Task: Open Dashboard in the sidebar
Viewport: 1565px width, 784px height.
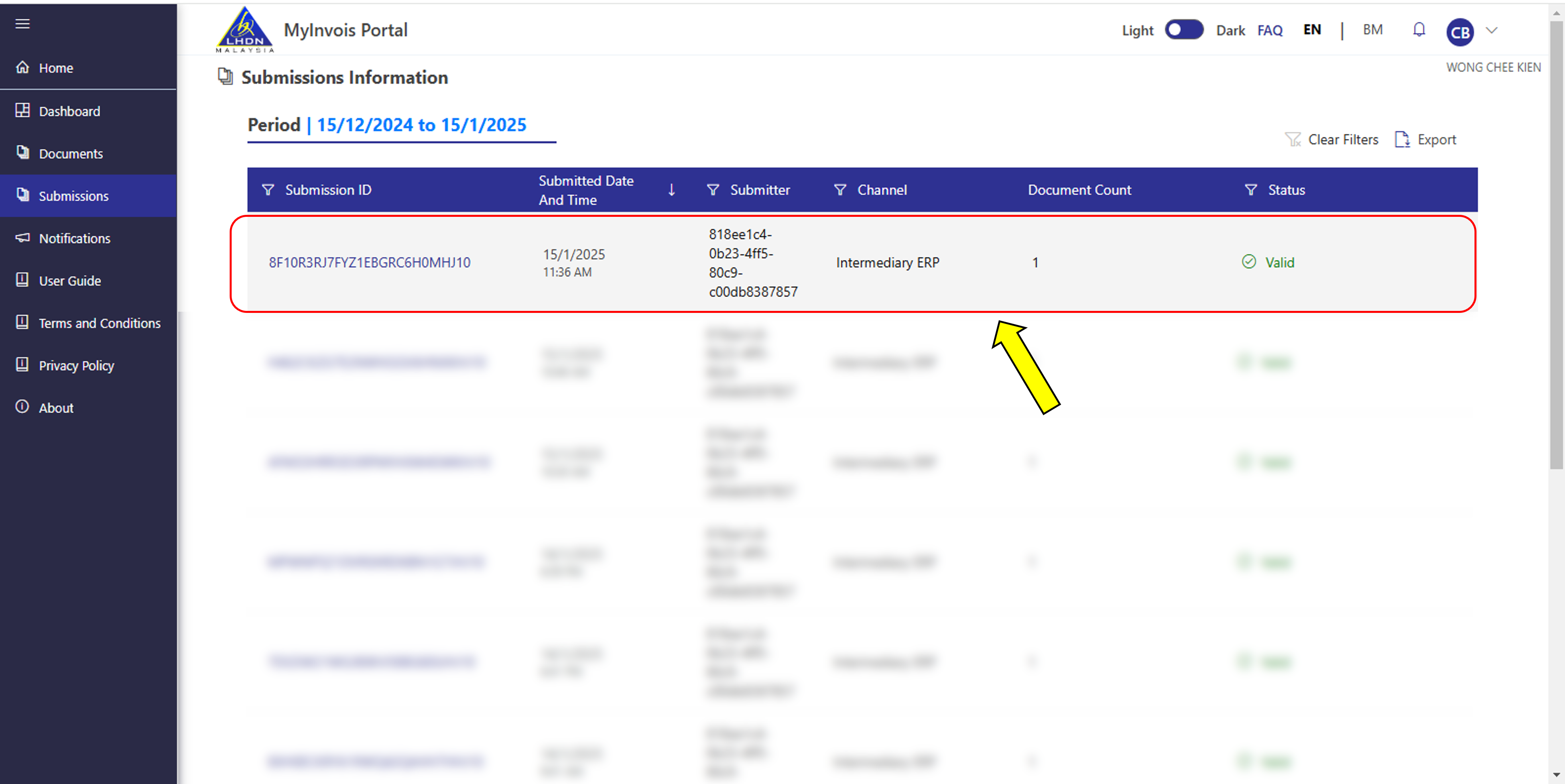Action: (69, 111)
